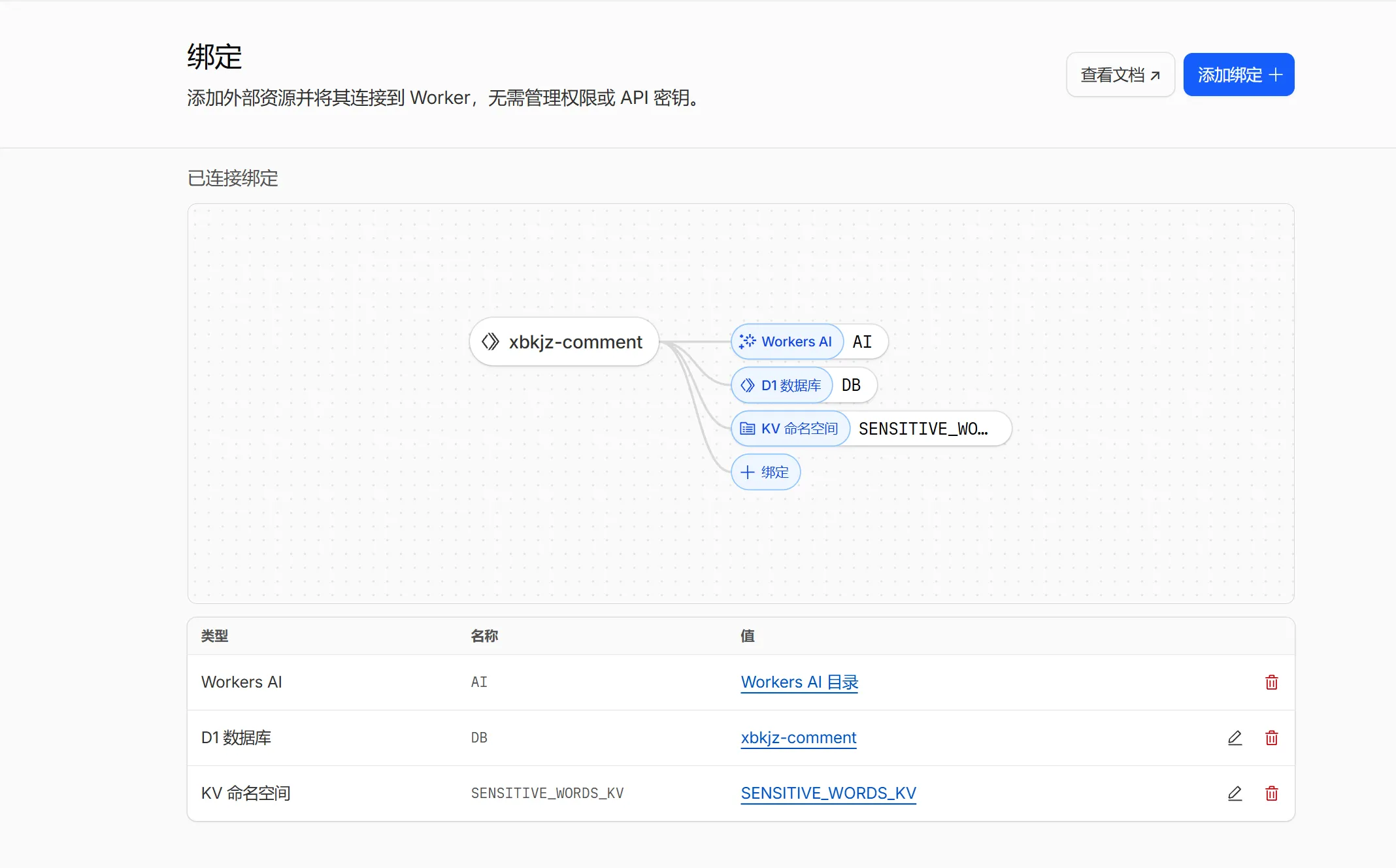Click the Workers AI type cell
The image size is (1396, 868).
click(241, 682)
